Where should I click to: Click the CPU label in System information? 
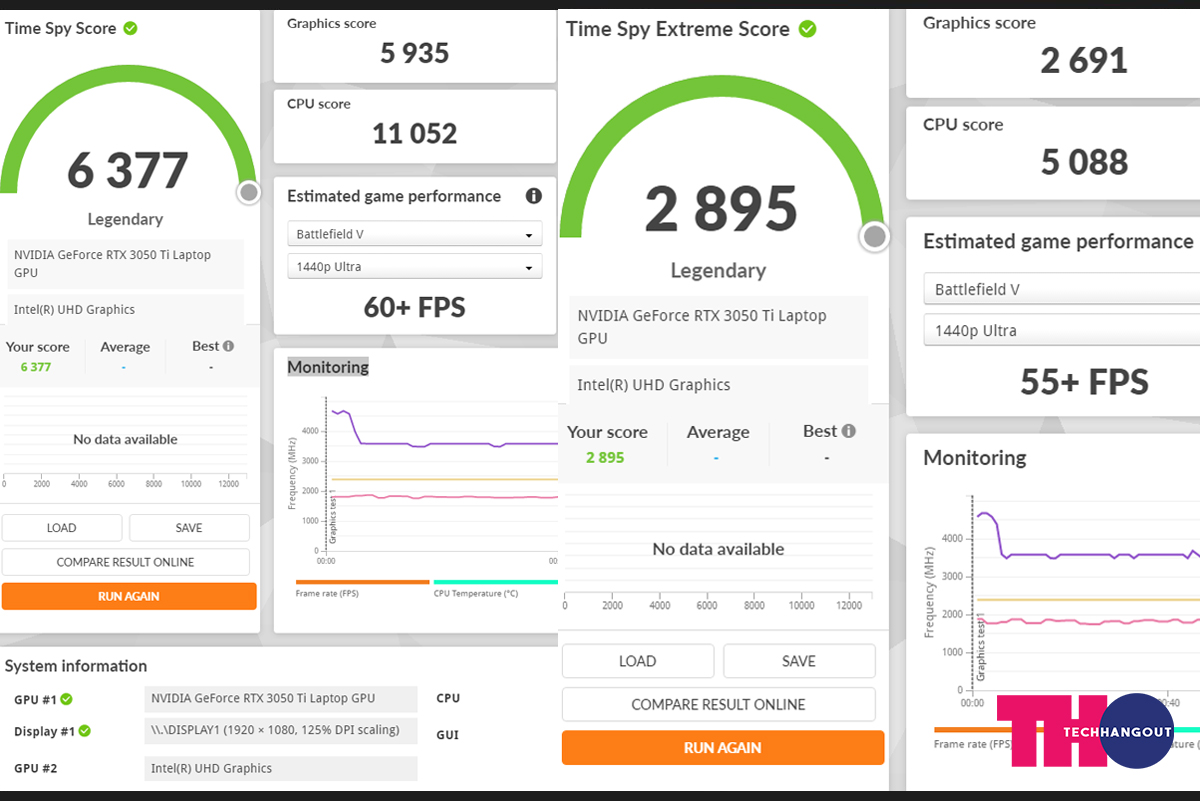[448, 699]
